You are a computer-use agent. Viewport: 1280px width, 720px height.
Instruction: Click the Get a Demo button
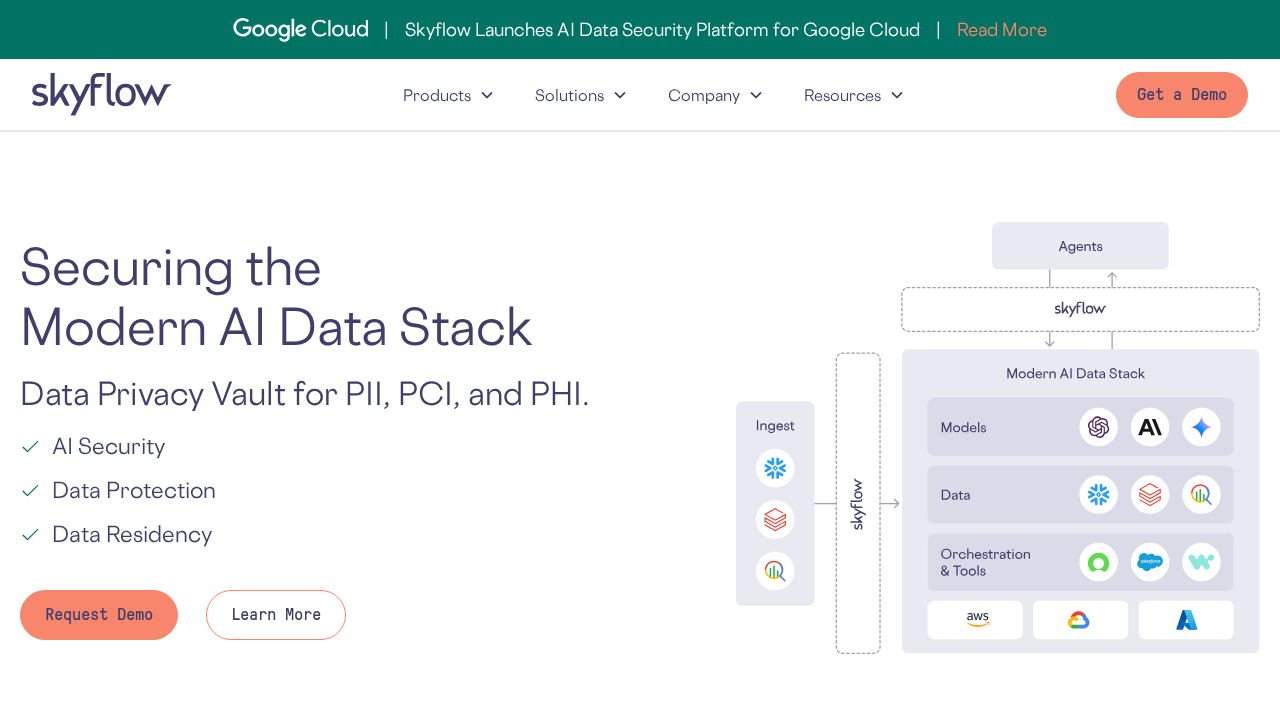(1181, 95)
